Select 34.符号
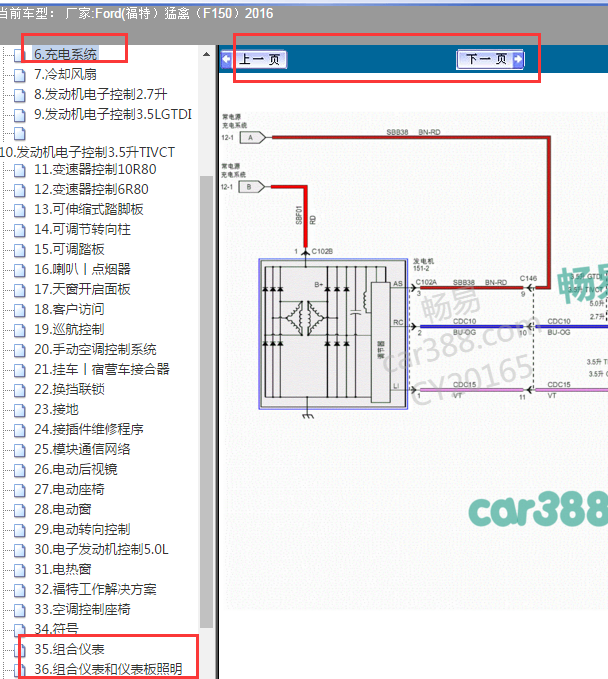Viewport: 608px width, 679px height. coord(56,628)
